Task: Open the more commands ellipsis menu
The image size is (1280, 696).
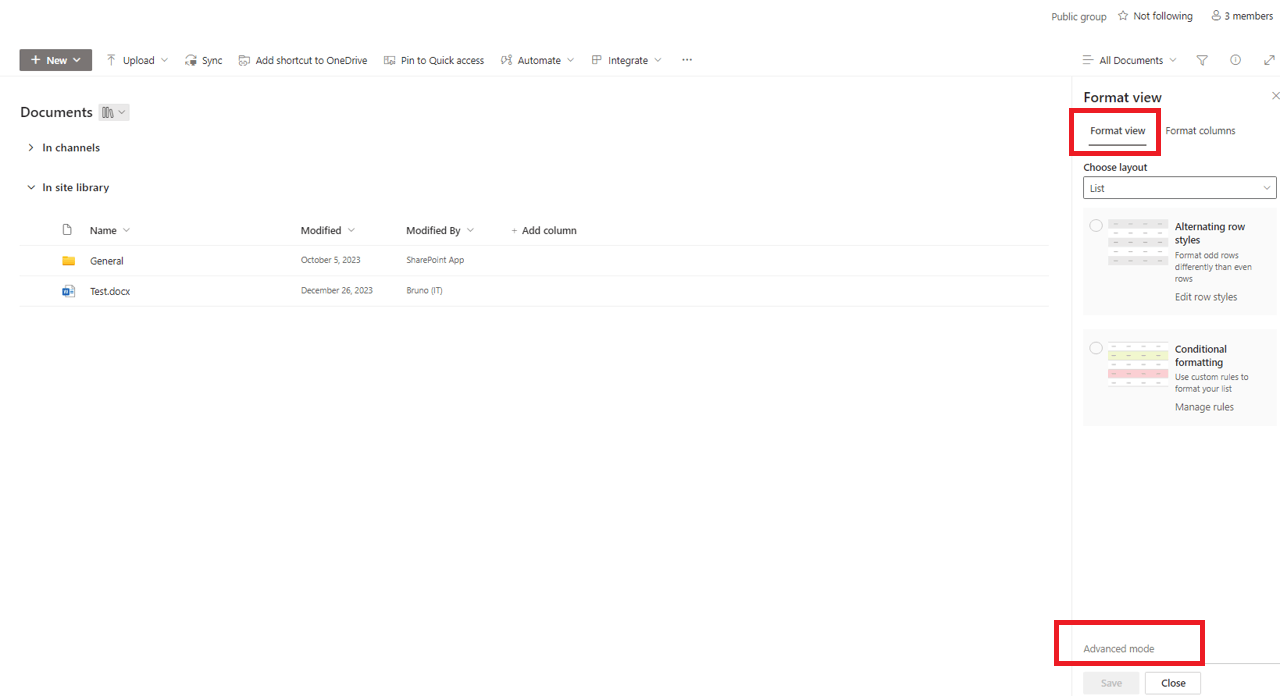Action: 687,60
